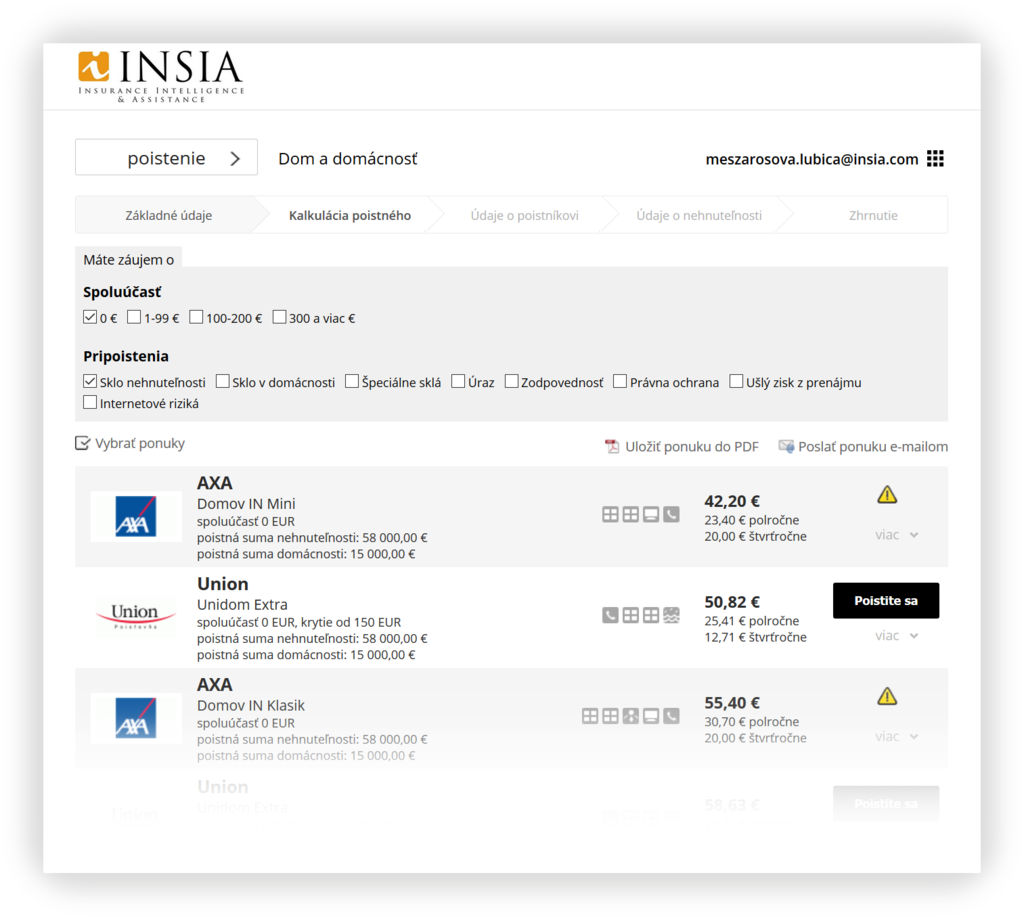Click leftmost window-pane icon in Domov IN Klasik row
Screen dimensions: 1024x917
click(x=590, y=716)
